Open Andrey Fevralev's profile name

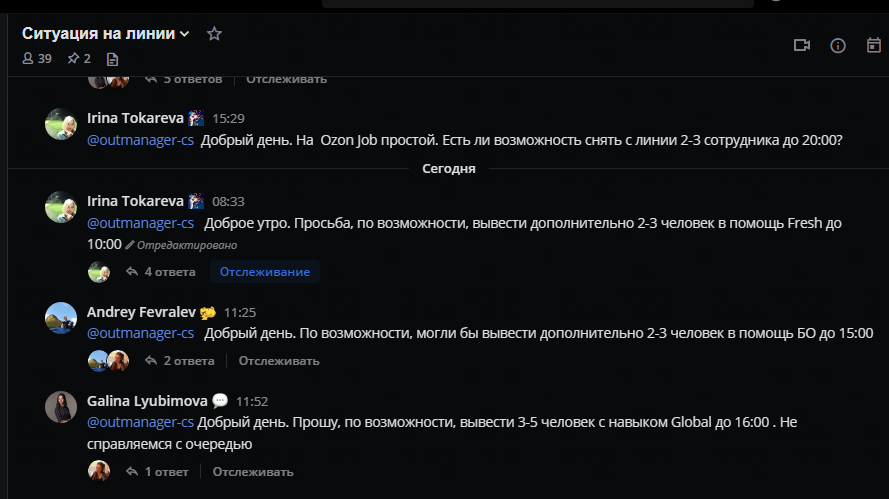point(141,312)
